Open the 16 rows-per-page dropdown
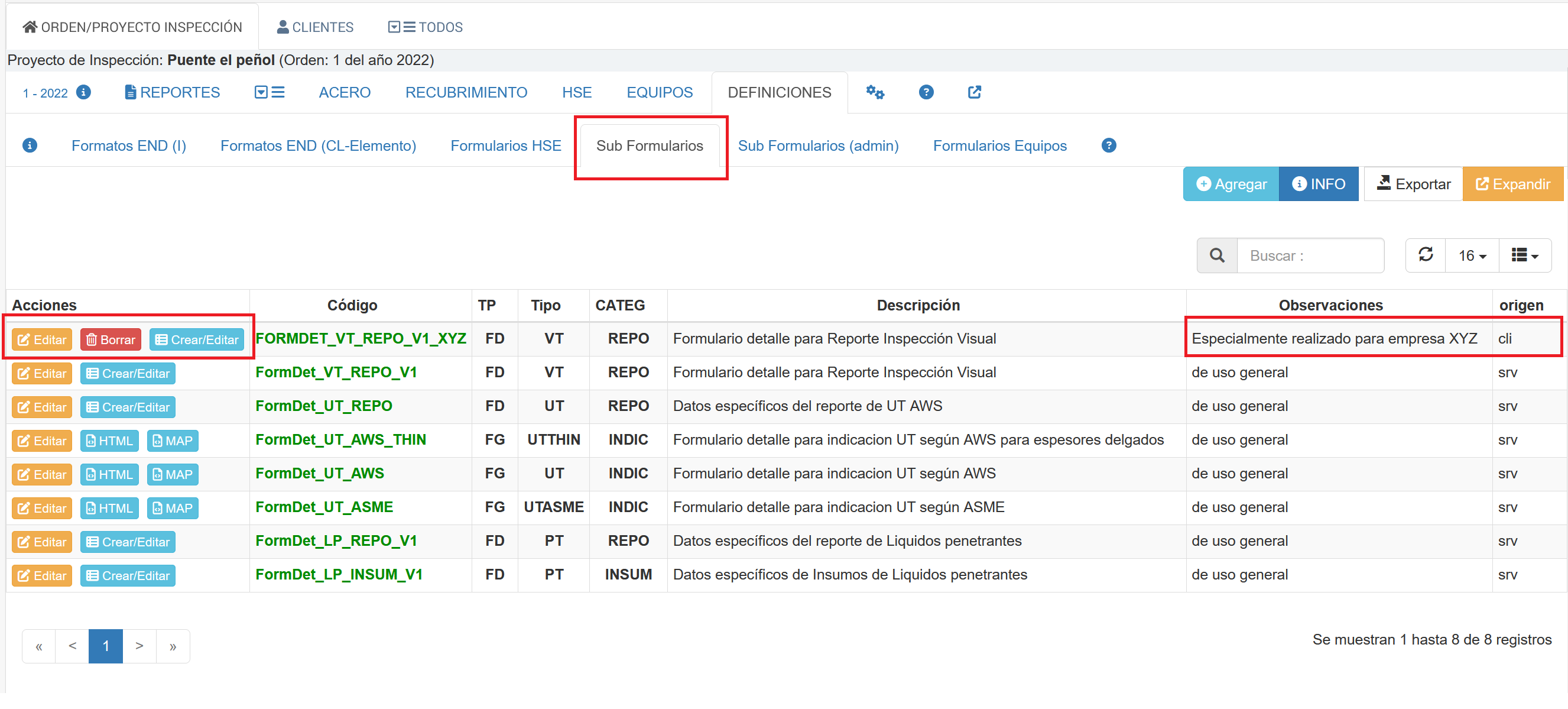Screen dimensions: 1568x709 (x=1472, y=256)
